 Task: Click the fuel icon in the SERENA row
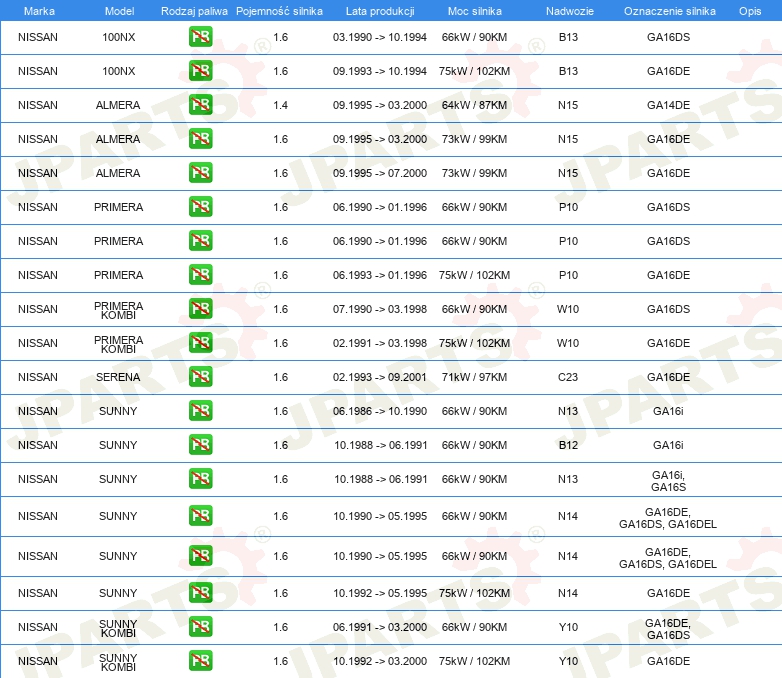(200, 377)
